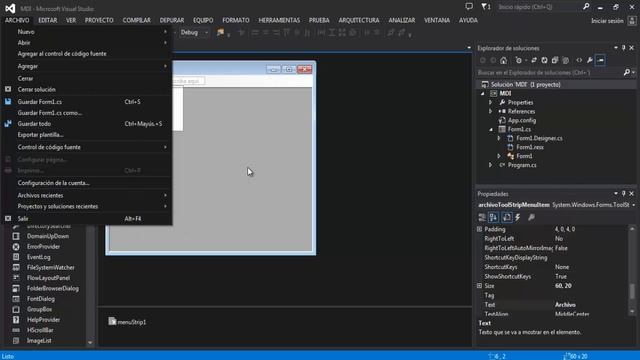The width and height of the screenshot is (640, 360).
Task: Show Events with the lightning bolt icon
Action: click(x=518, y=218)
